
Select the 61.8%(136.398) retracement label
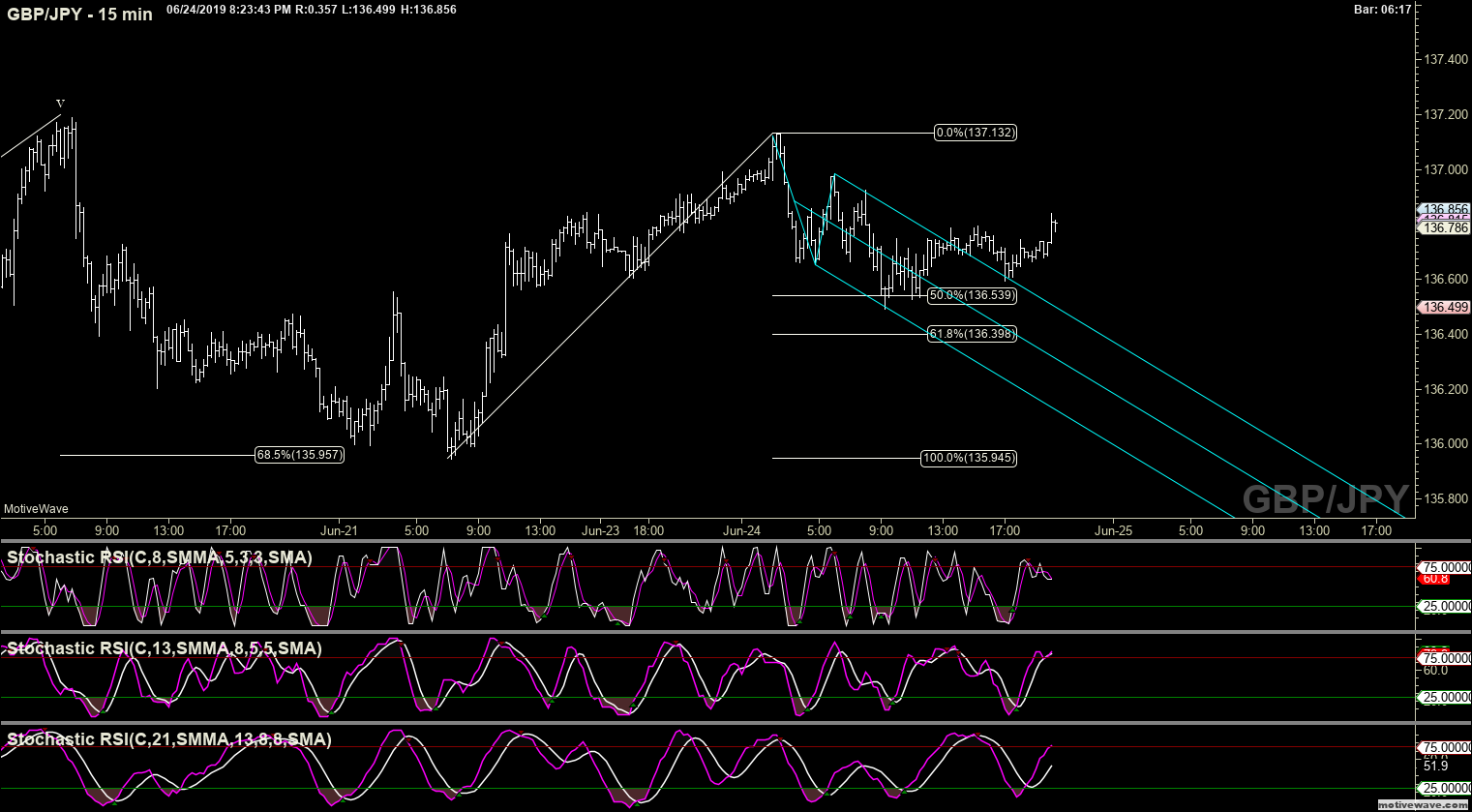pyautogui.click(x=972, y=334)
